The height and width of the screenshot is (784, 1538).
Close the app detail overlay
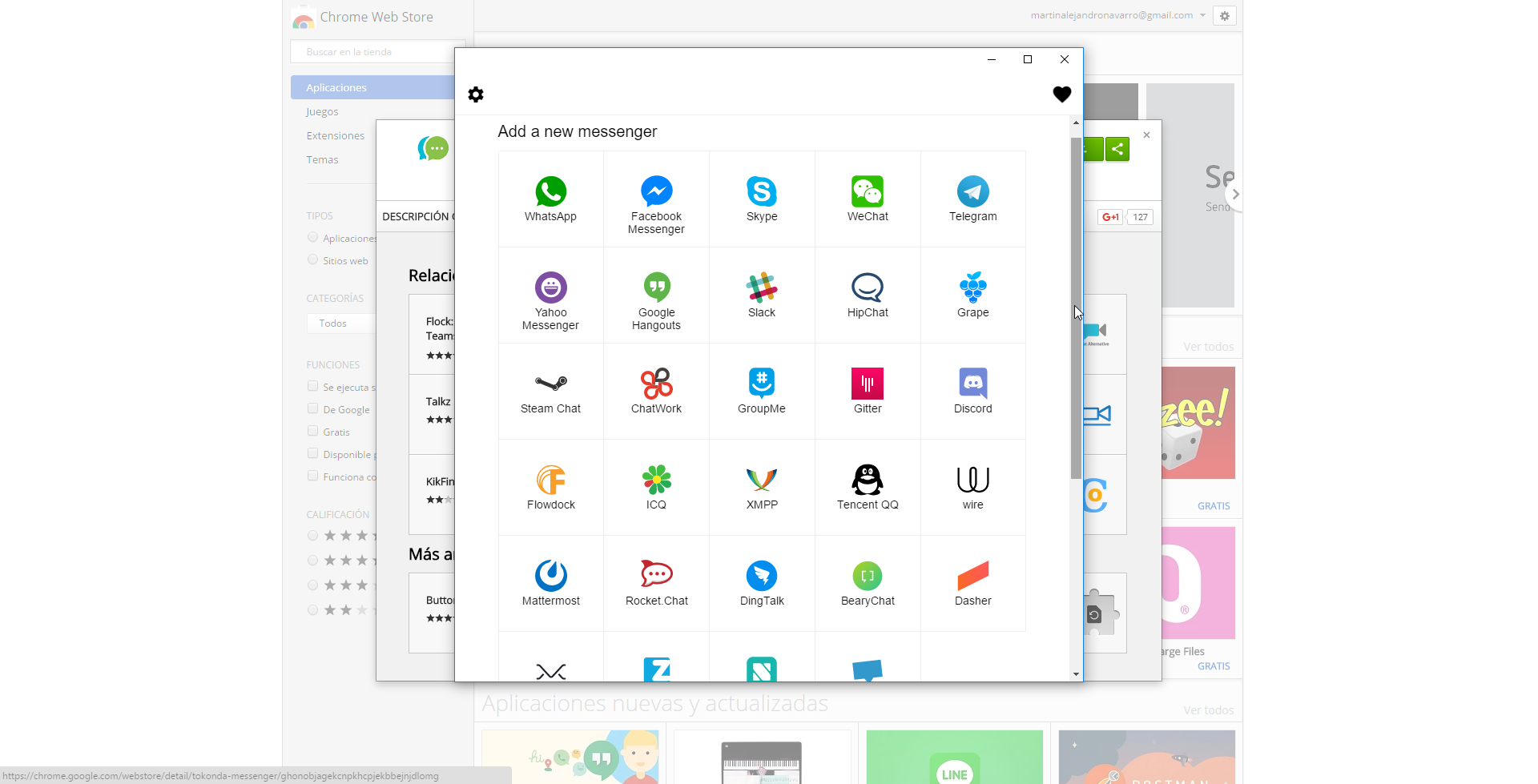1146,135
